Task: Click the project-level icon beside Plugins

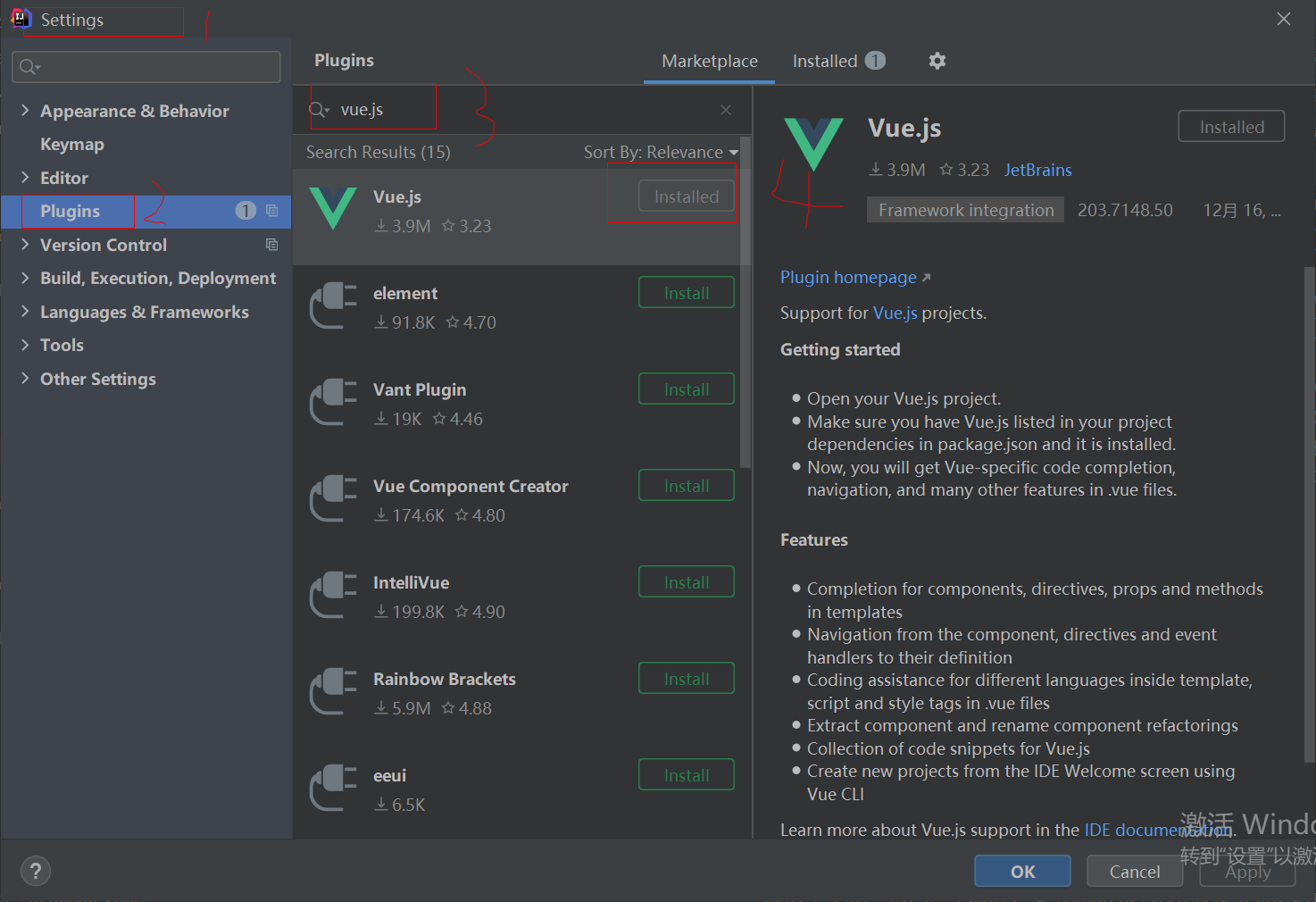Action: [272, 211]
